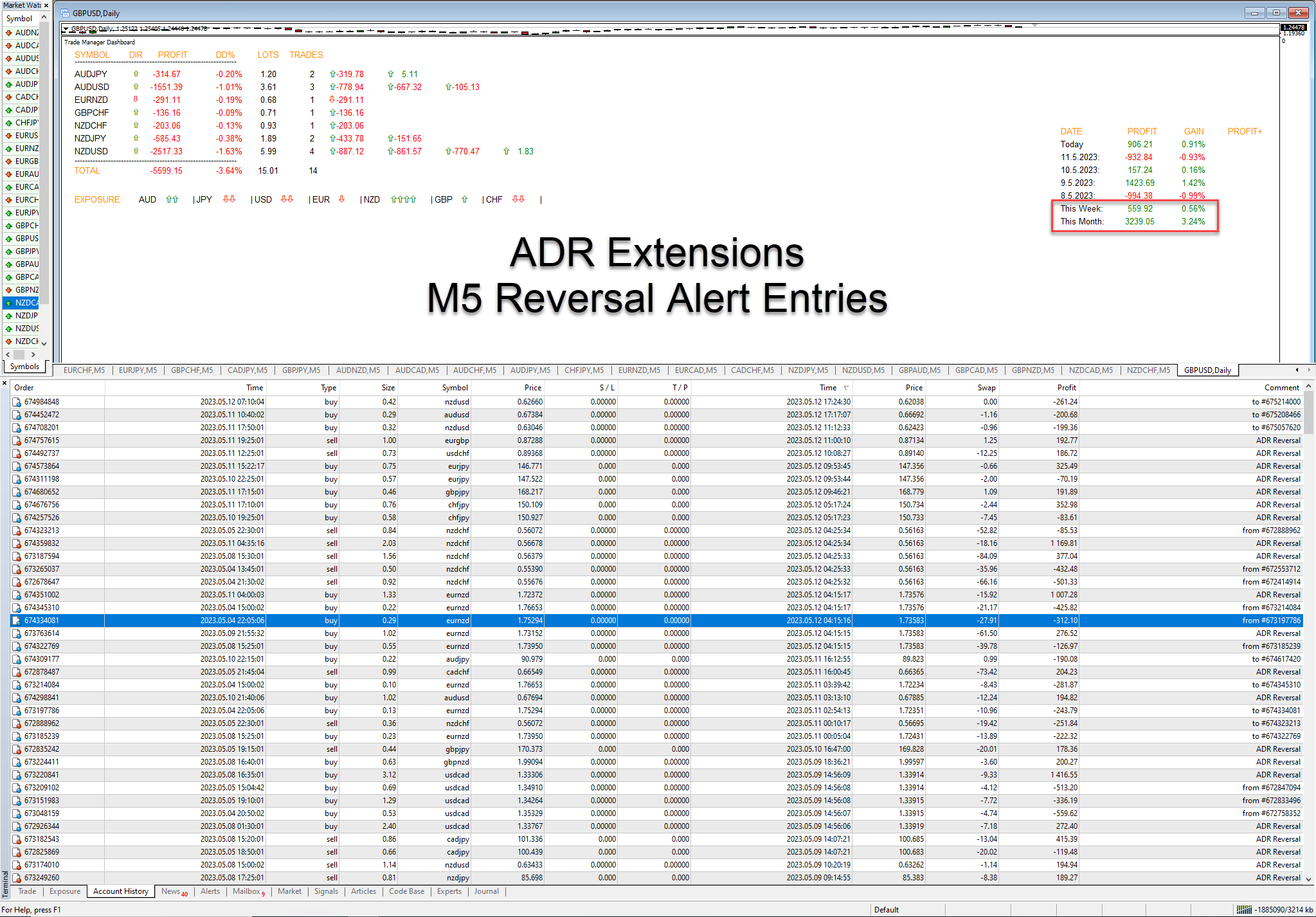Click the GBPUSD,Daily chart window icon

pyautogui.click(x=65, y=13)
